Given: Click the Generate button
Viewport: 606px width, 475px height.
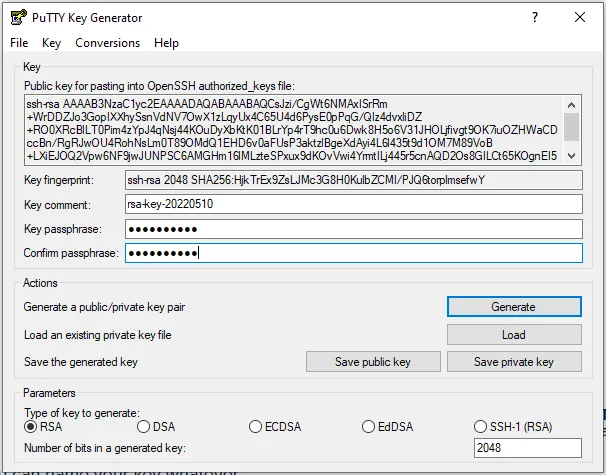Looking at the screenshot, I should [x=514, y=307].
